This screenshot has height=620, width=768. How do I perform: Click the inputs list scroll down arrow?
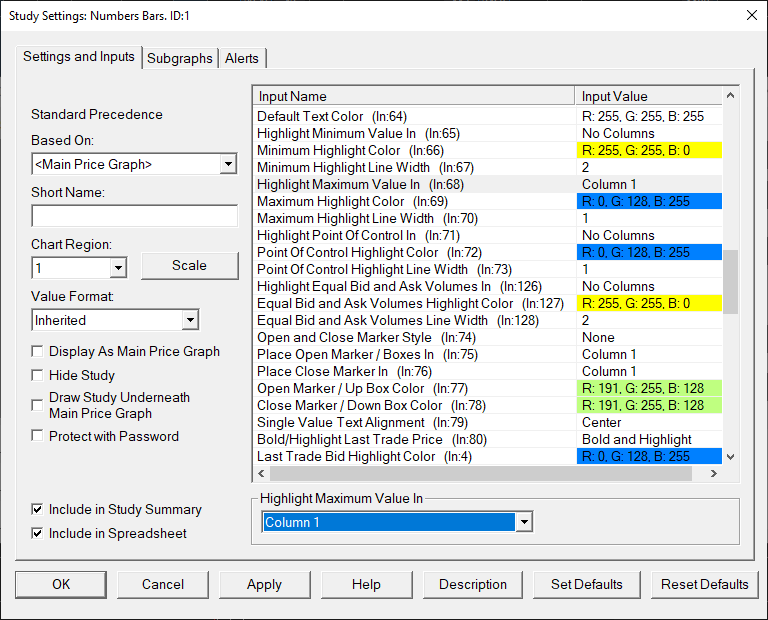(x=730, y=457)
